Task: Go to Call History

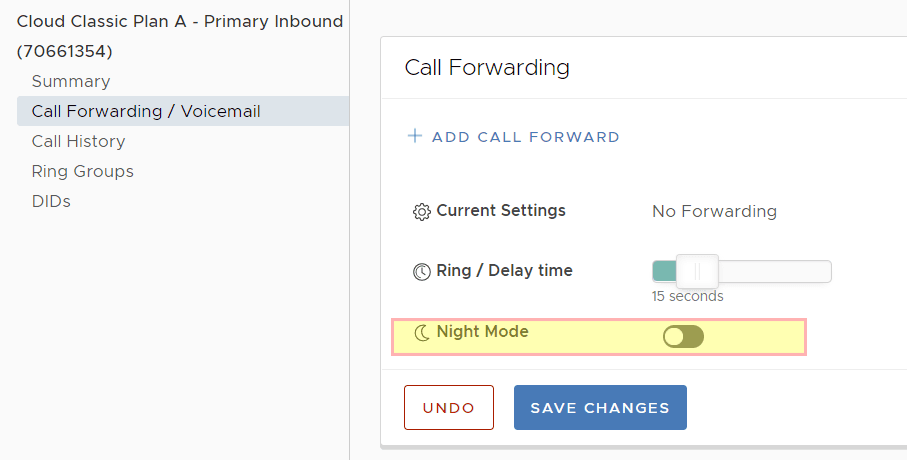Action: (78, 141)
